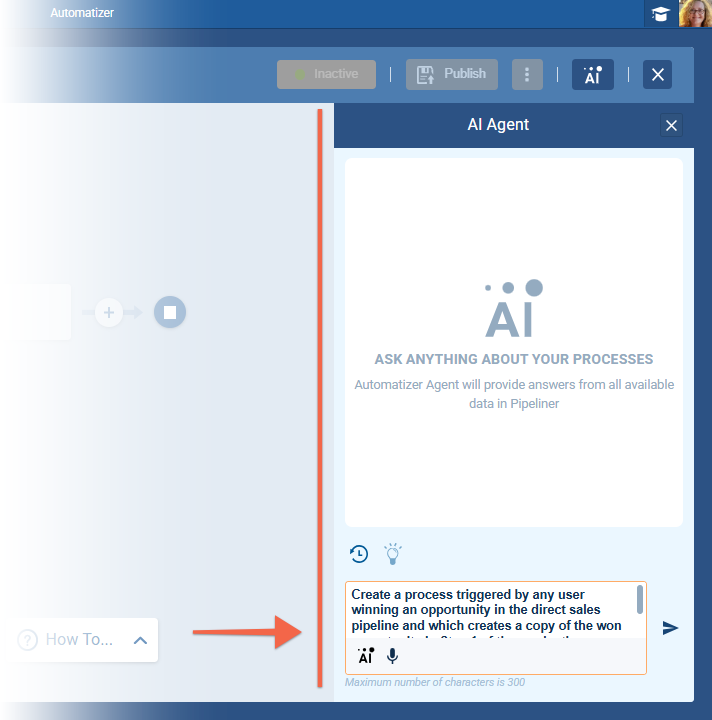Show prompt suggestions lightbulb icon
The image size is (712, 720).
(393, 553)
